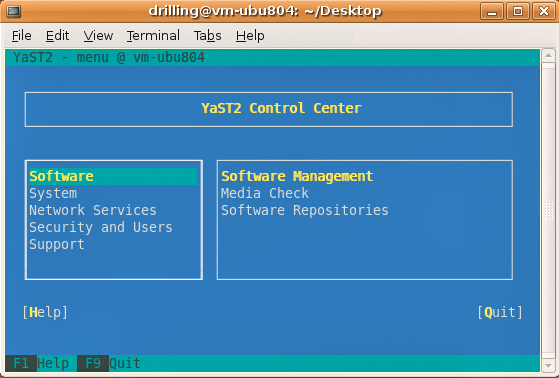
Task: Close the terminal window
Action: point(544,11)
